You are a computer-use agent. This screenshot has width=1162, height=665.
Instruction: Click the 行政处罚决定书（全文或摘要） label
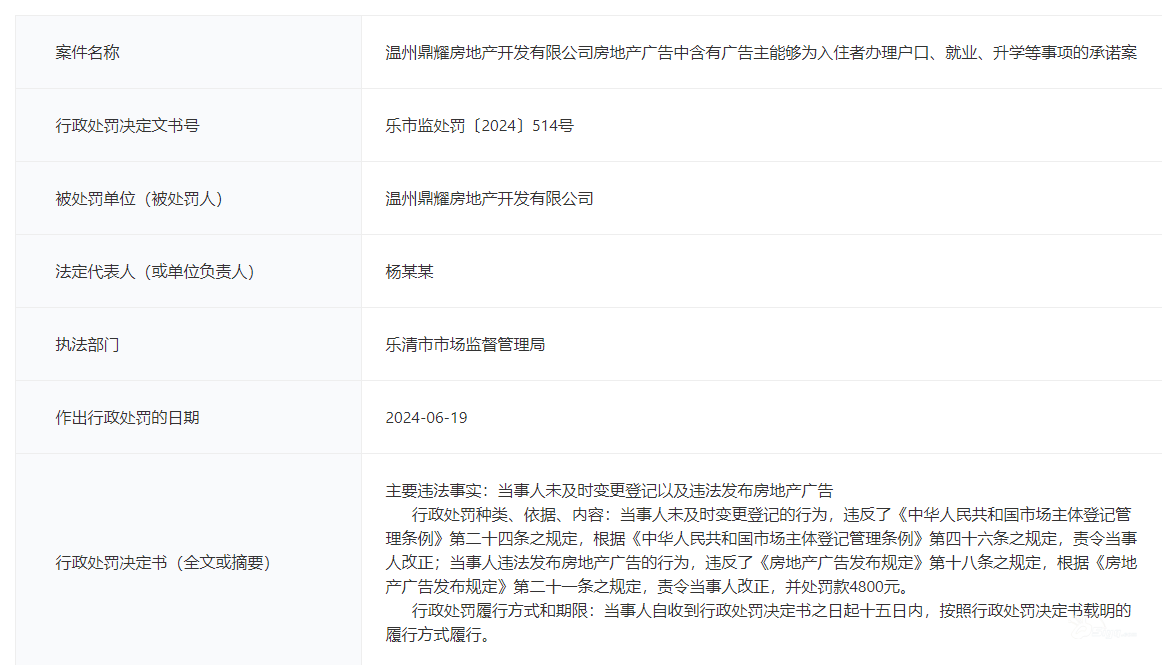[x=163, y=563]
